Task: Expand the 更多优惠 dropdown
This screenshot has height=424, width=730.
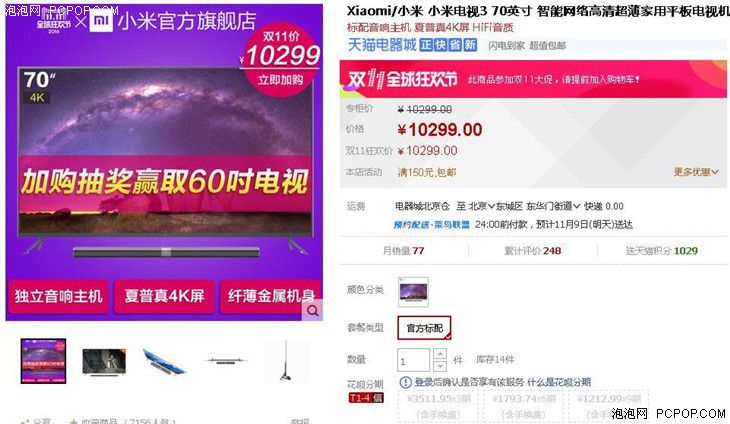Action: pyautogui.click(x=696, y=172)
